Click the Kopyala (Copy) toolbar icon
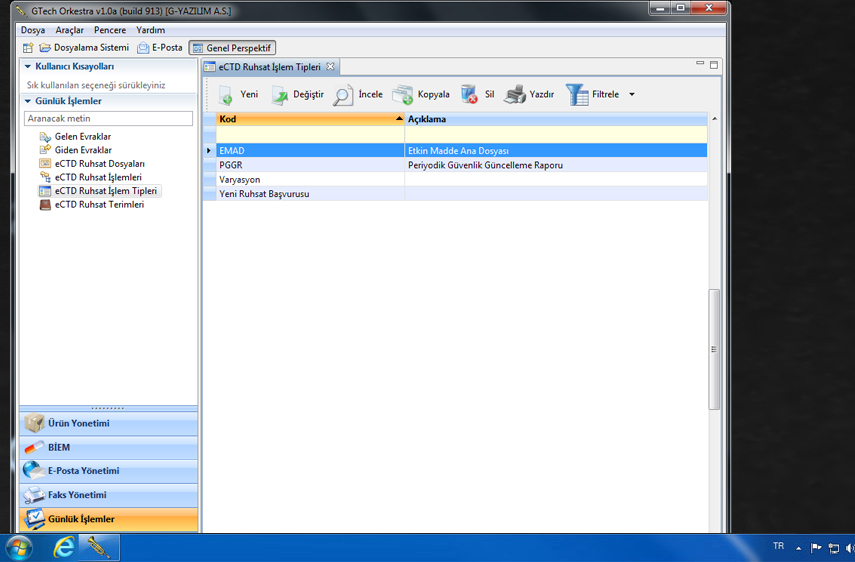Image resolution: width=855 pixels, height=562 pixels. click(402, 95)
